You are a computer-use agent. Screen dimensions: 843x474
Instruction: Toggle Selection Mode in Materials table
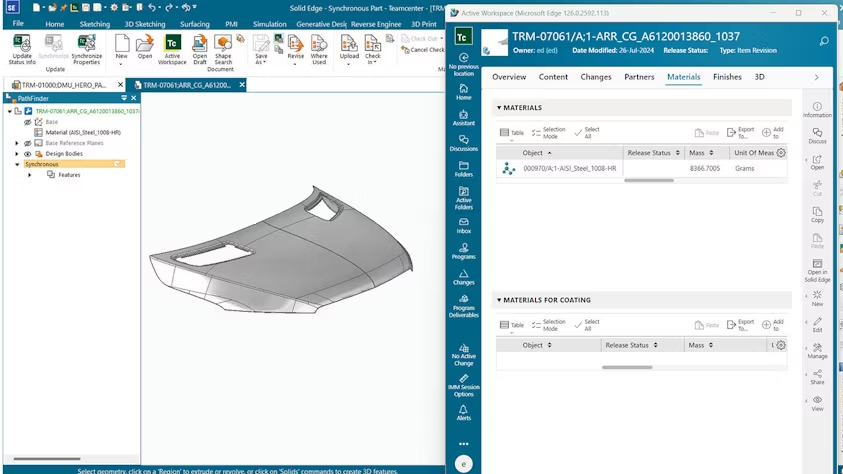coord(548,132)
